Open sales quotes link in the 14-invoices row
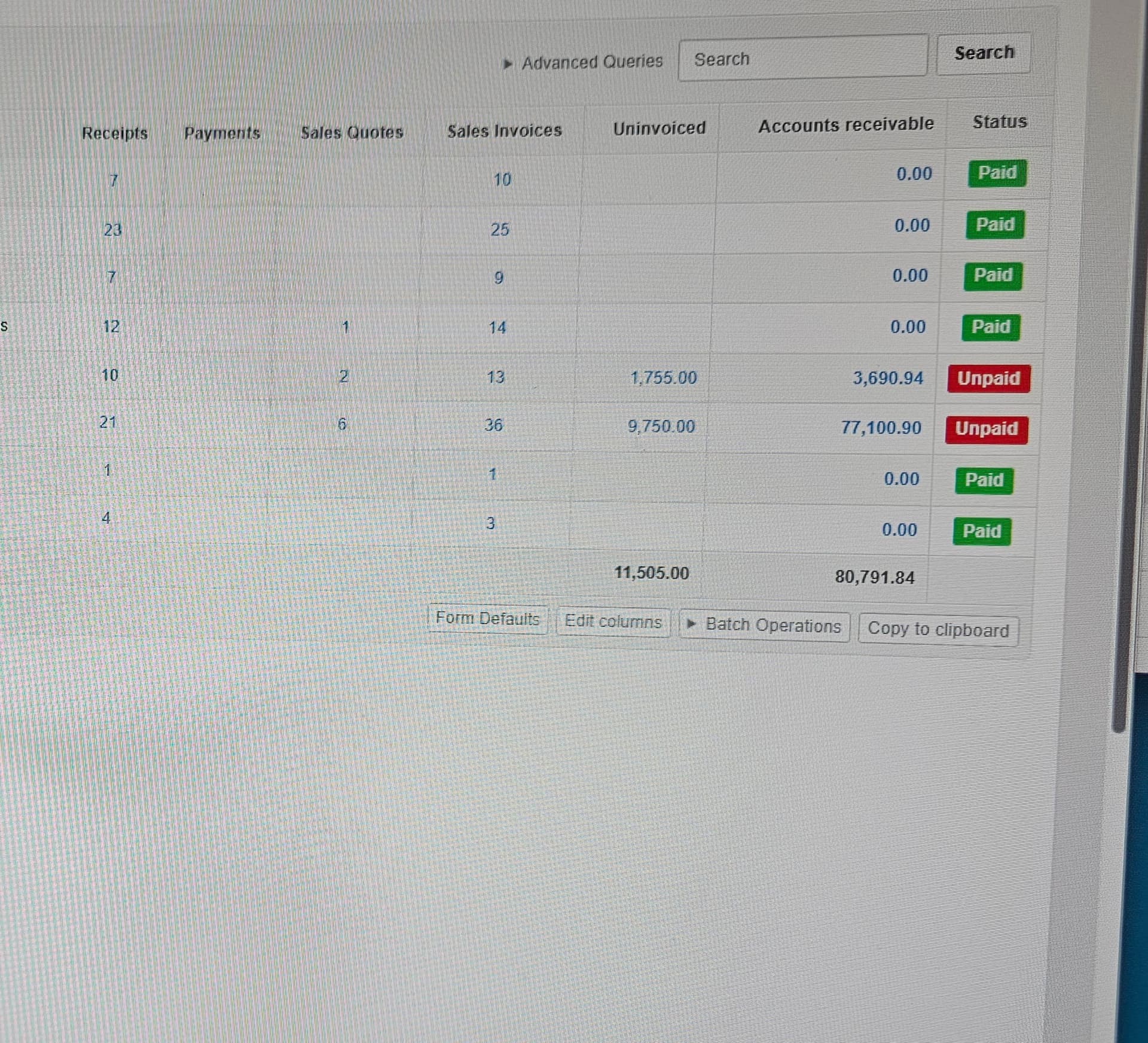Viewport: 1148px width, 1043px height. click(345, 327)
